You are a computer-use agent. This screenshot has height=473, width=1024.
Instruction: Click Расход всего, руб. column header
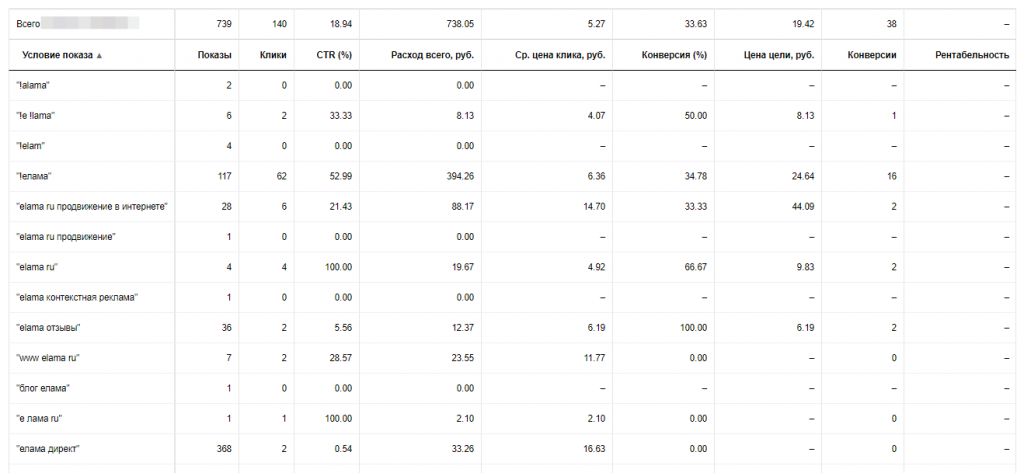coord(432,56)
